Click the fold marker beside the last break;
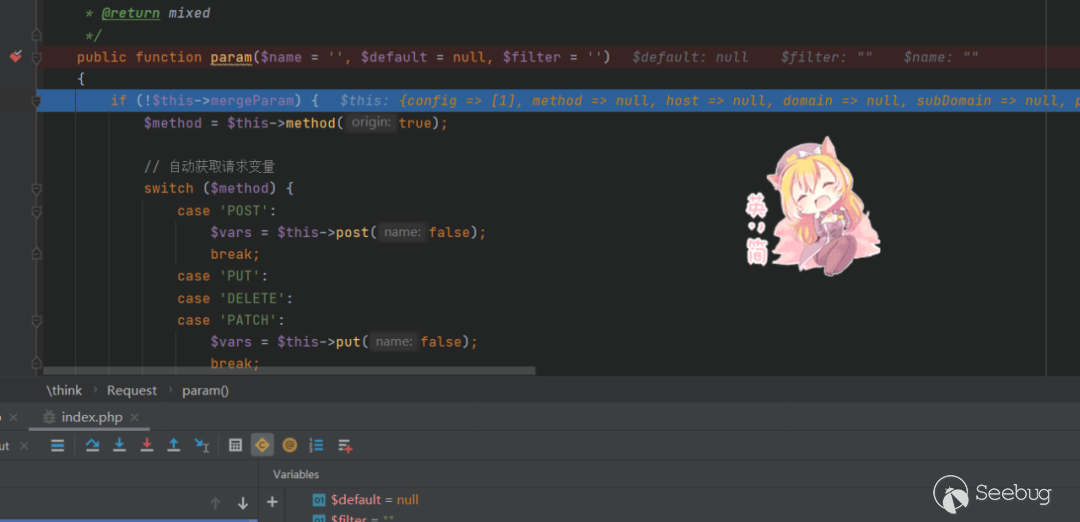The width and height of the screenshot is (1080, 522). [x=37, y=364]
